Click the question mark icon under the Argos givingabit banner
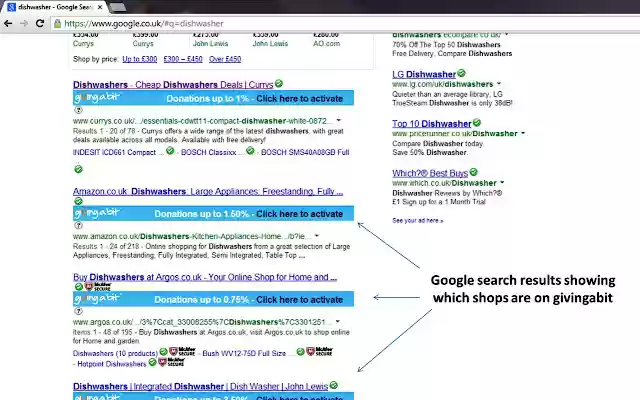The image size is (640, 400). [x=78, y=311]
